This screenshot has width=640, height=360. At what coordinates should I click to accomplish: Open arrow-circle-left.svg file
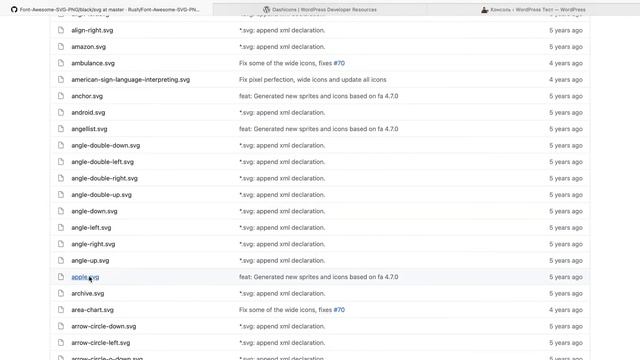pyautogui.click(x=101, y=343)
